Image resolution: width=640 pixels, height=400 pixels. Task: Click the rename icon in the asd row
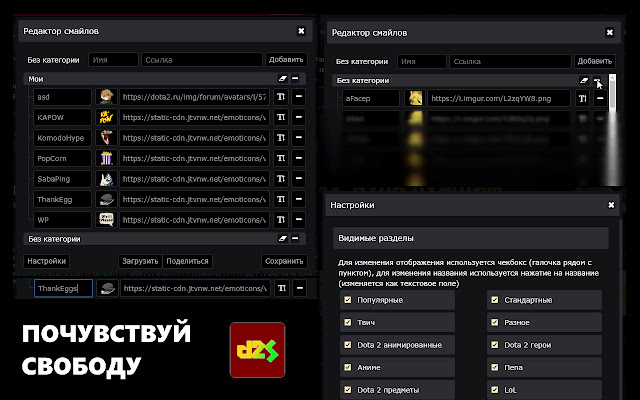click(x=281, y=97)
